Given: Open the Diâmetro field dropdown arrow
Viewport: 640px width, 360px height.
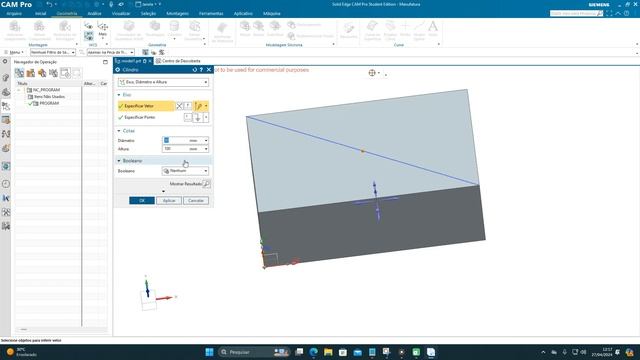Looking at the screenshot, I should [x=206, y=140].
